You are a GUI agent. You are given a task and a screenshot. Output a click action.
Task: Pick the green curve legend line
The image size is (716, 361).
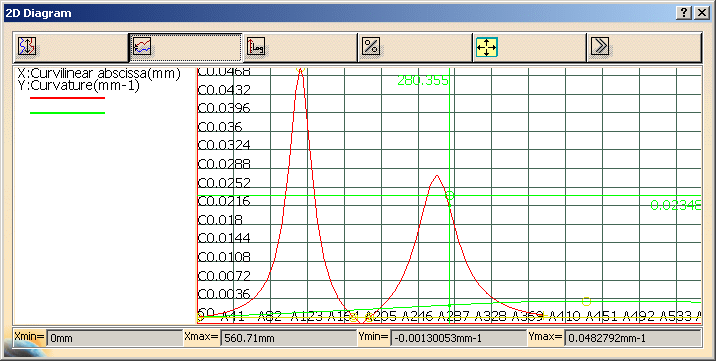click(68, 113)
